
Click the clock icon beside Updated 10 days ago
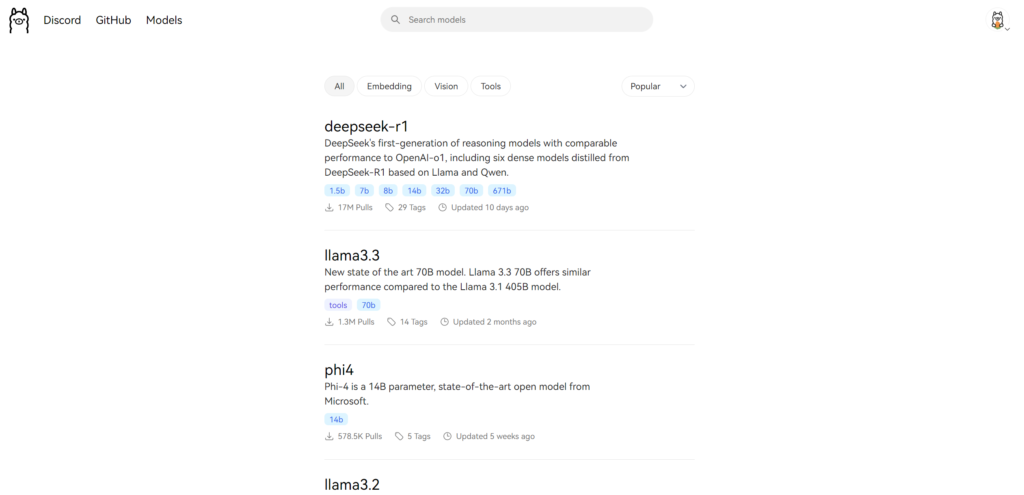(x=442, y=208)
